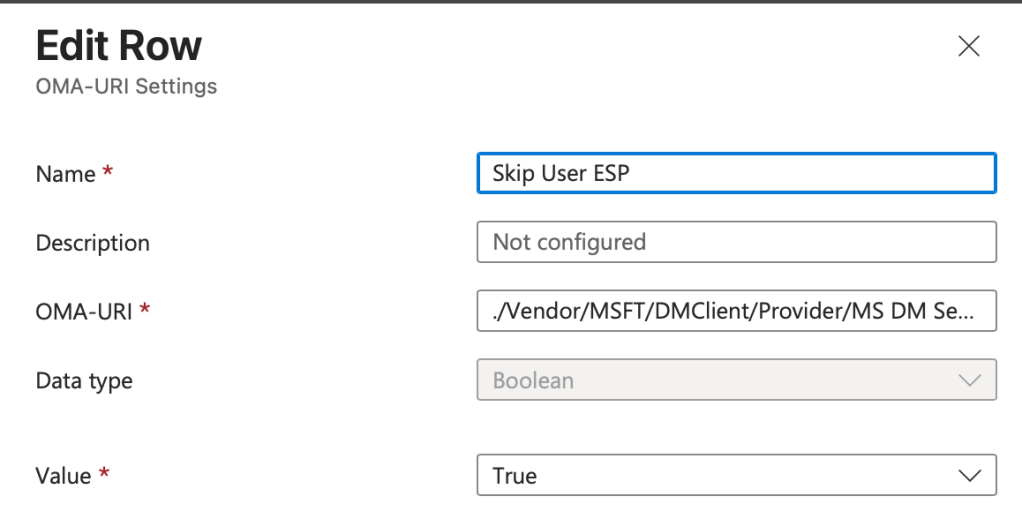1022x519 pixels.
Task: Expand the Value chevron arrow
Action: point(968,476)
